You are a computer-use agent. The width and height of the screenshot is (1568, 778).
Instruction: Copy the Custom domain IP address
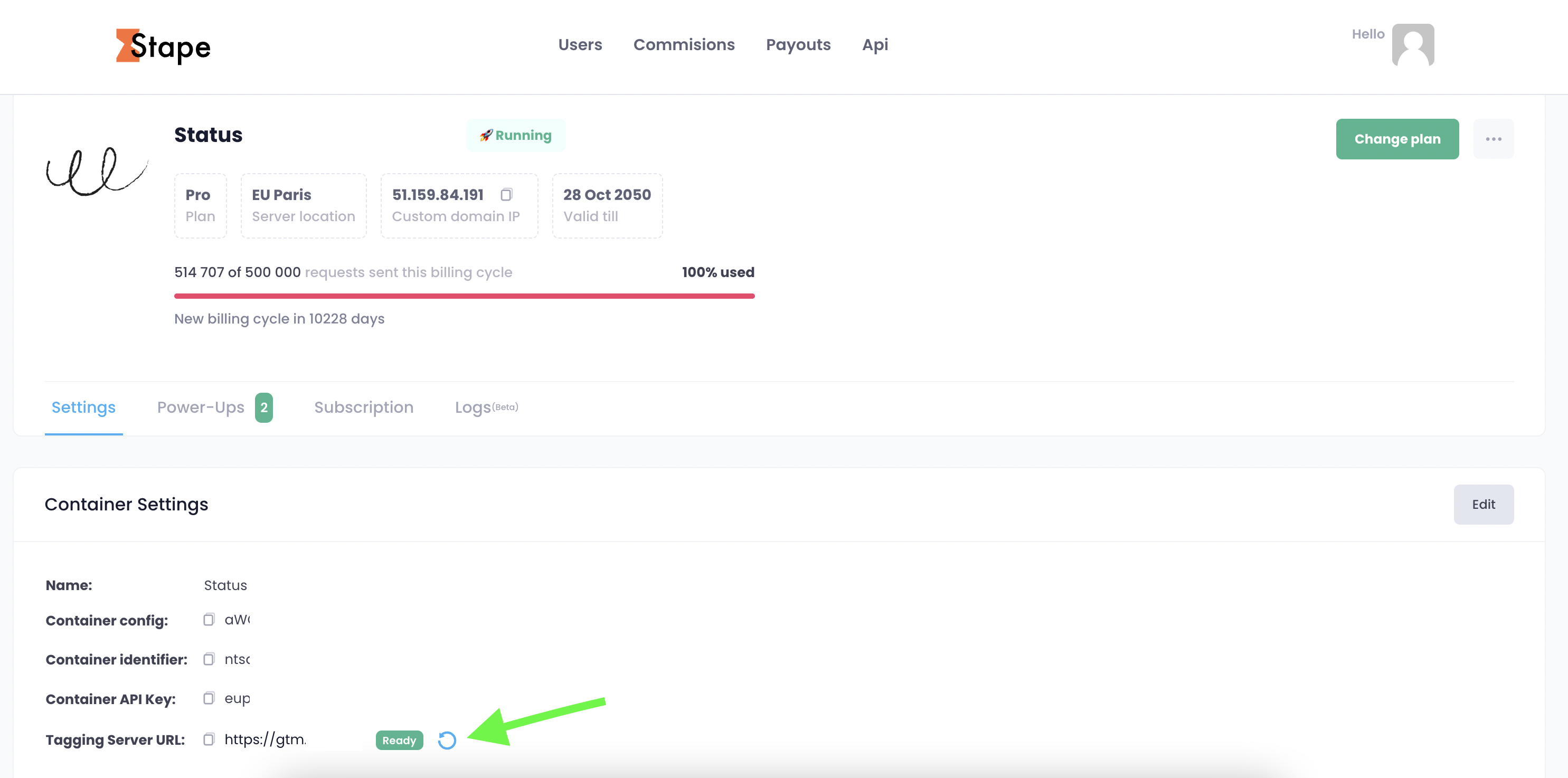[507, 194]
